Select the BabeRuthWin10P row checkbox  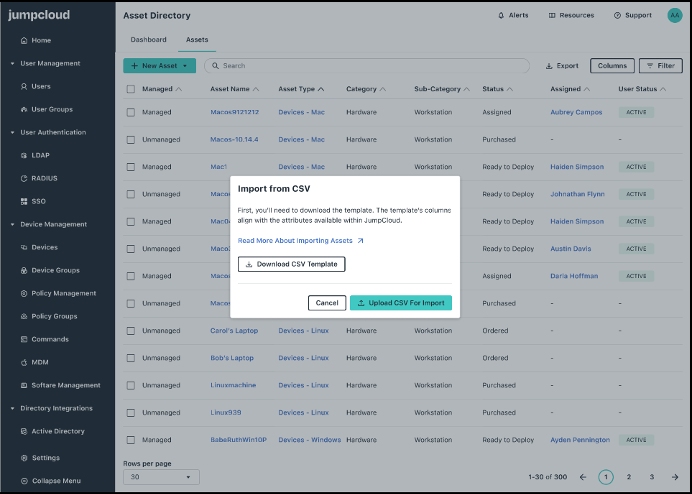[x=131, y=440]
